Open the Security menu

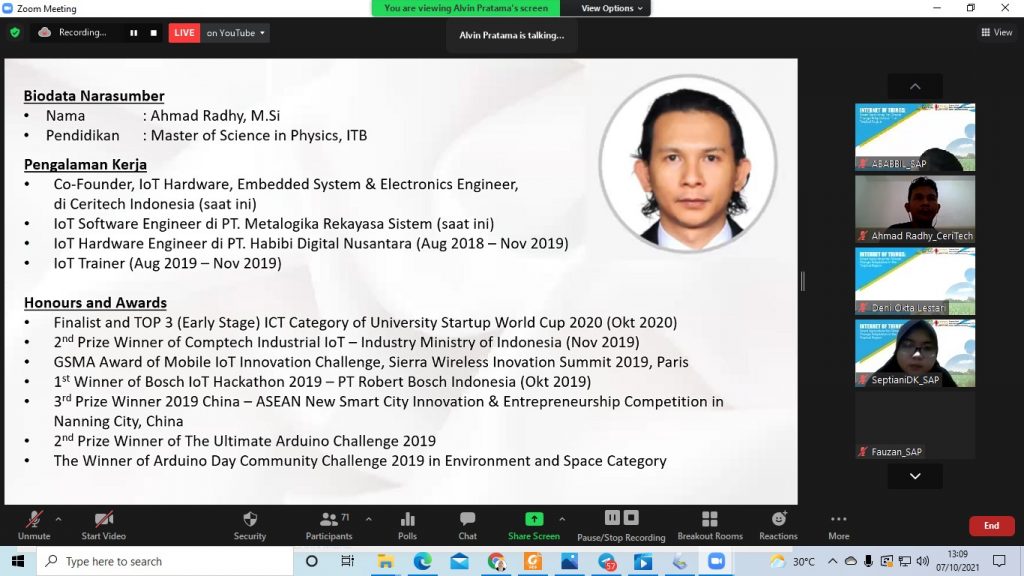coord(249,526)
